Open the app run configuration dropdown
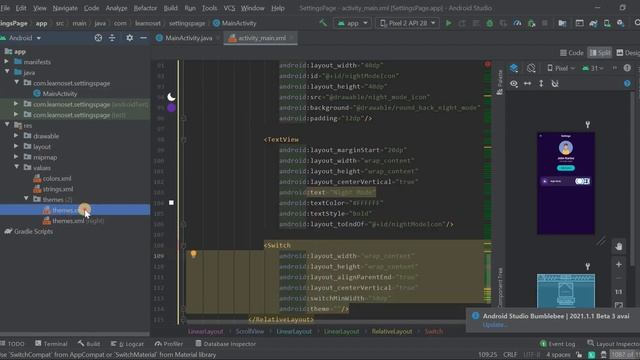Viewport: 640px width, 360px height. pos(352,23)
